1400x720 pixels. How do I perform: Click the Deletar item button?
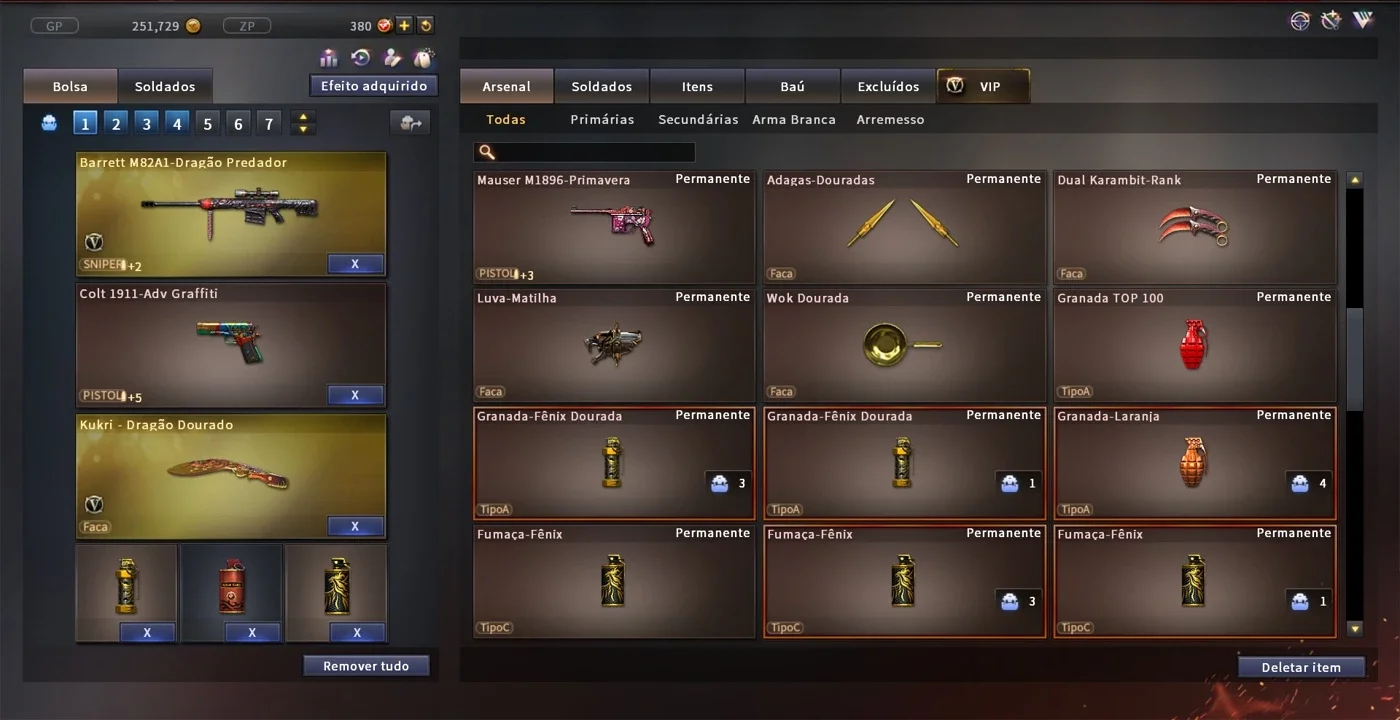pyautogui.click(x=1302, y=667)
